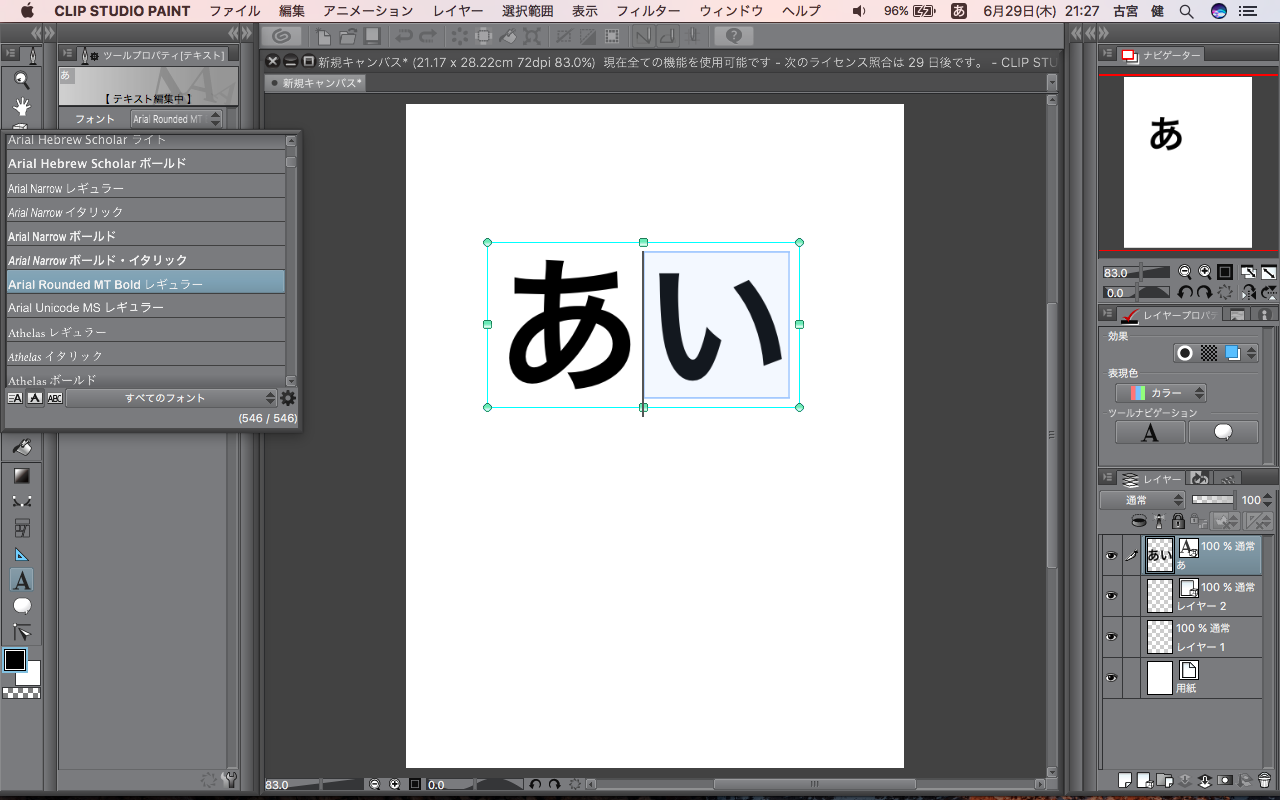Viewport: 1280px width, 800px height.
Task: Select the Hand move tool
Action: [21, 106]
